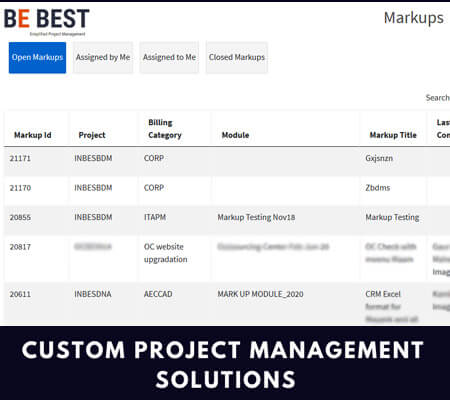Click the Search field label
The image size is (450, 400).
pyautogui.click(x=438, y=98)
